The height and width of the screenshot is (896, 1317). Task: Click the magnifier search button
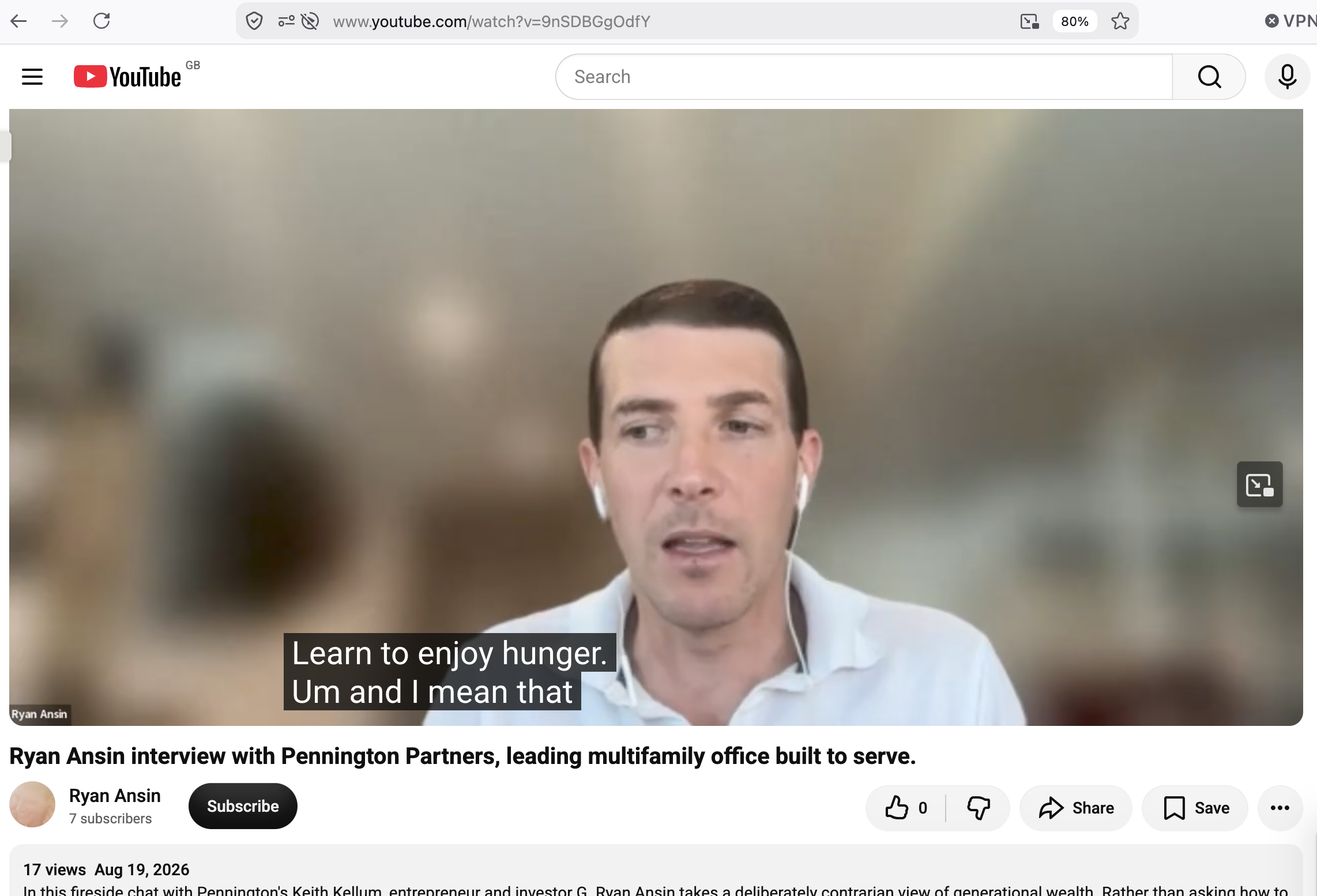(x=1209, y=77)
